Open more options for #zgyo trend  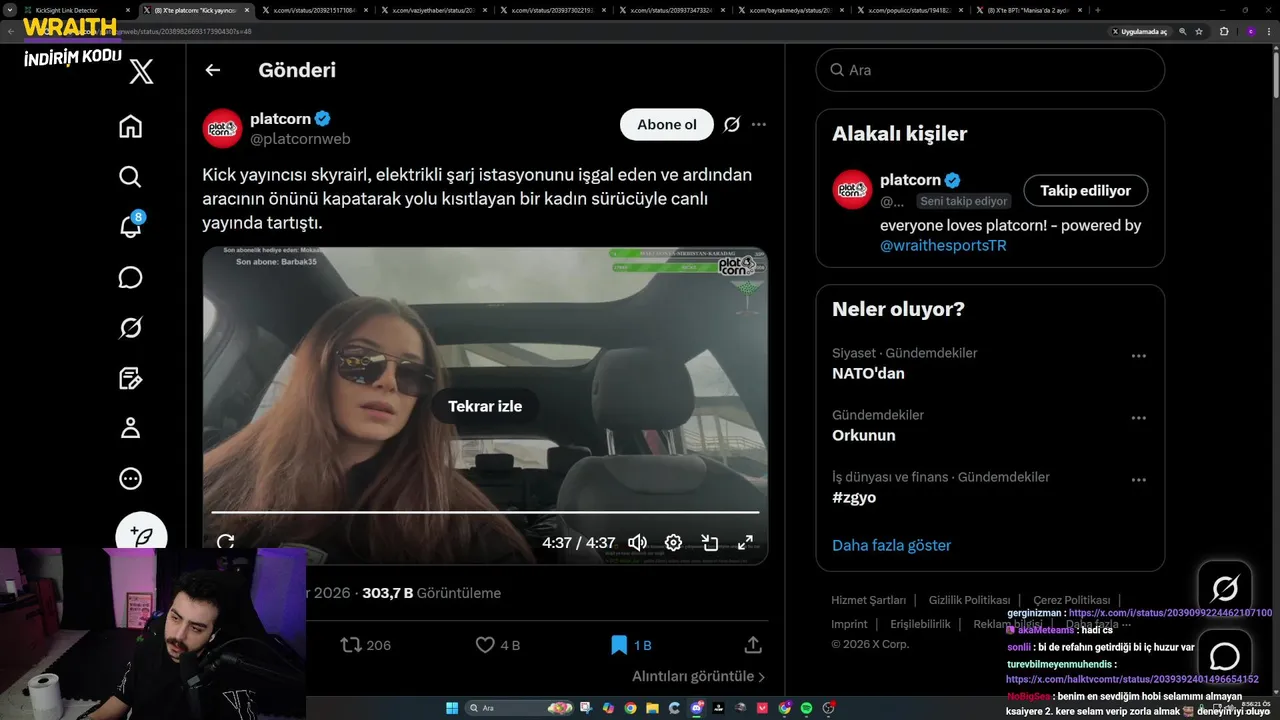pyautogui.click(x=1138, y=480)
